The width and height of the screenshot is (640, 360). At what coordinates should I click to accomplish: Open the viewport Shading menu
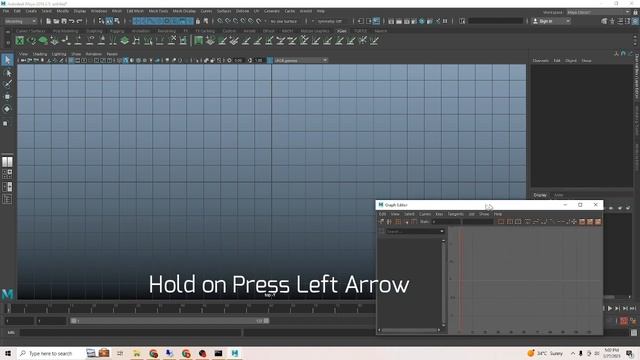[40, 54]
